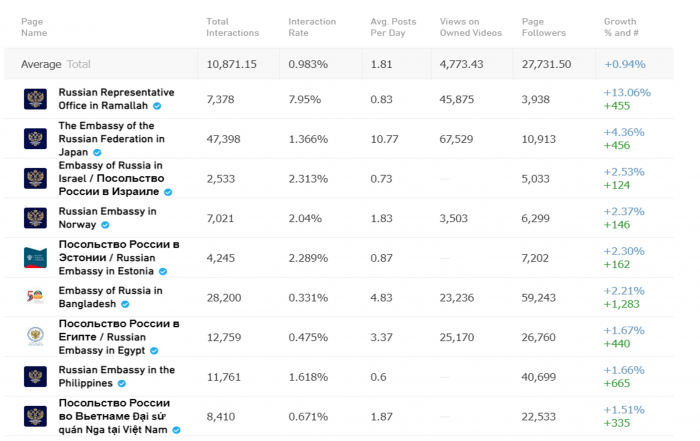Select the Embassy in Bangladesh profile icon
The image size is (700, 441).
[x=35, y=297]
